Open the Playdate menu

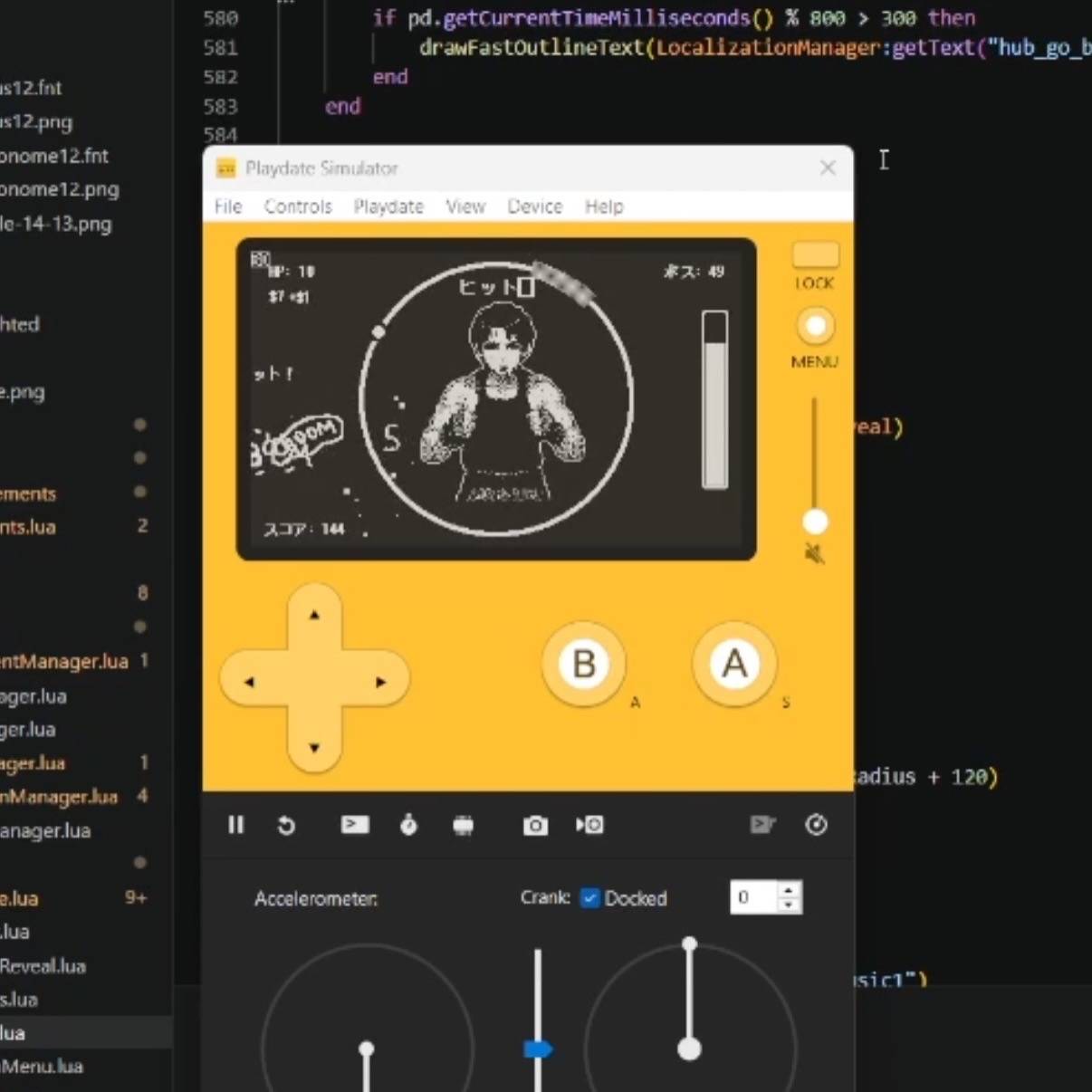[x=388, y=206]
